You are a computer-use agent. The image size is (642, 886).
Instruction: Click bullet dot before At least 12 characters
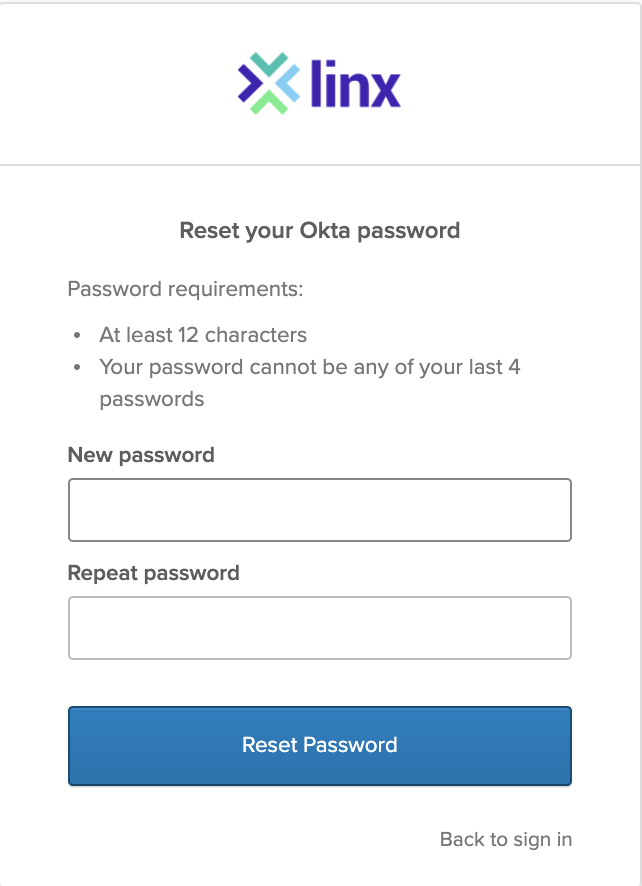coord(78,336)
